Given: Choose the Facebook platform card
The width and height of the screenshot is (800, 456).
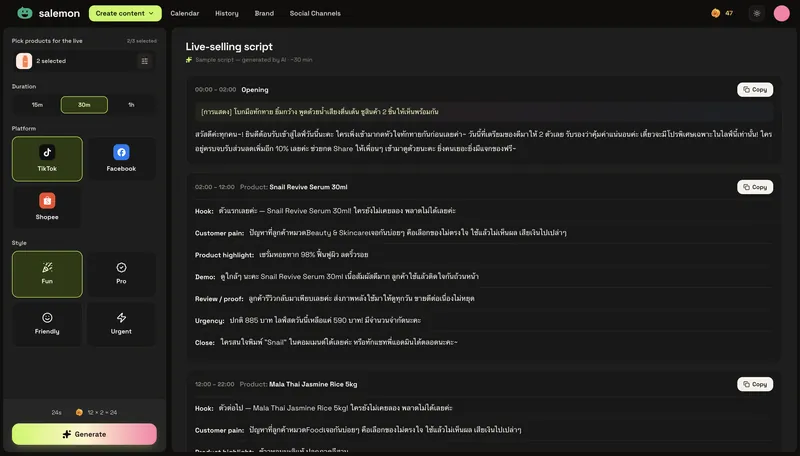Looking at the screenshot, I should [x=121, y=159].
